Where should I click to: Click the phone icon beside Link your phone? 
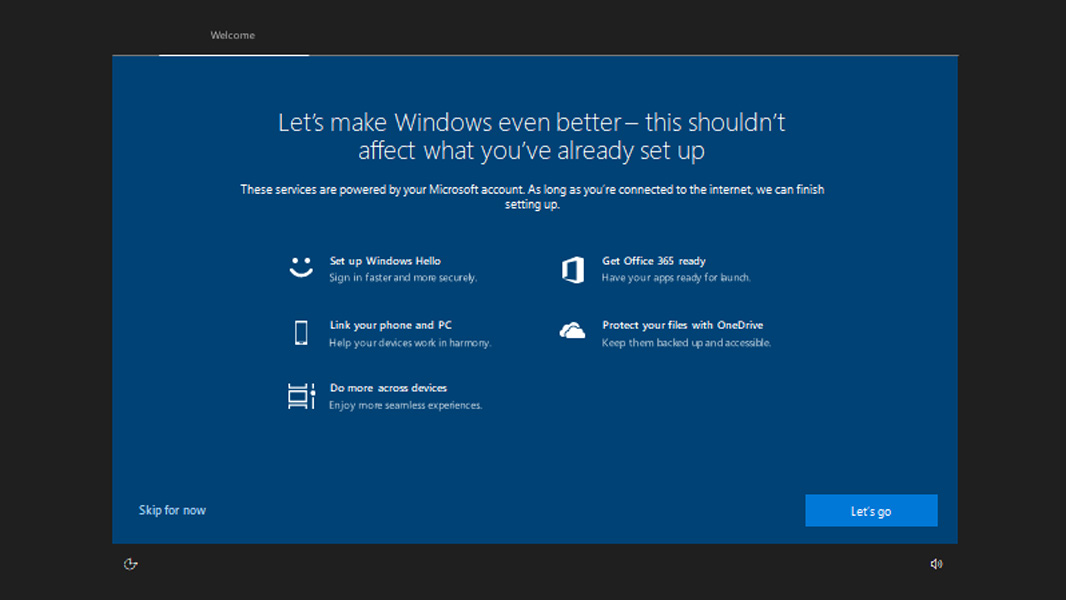point(301,333)
